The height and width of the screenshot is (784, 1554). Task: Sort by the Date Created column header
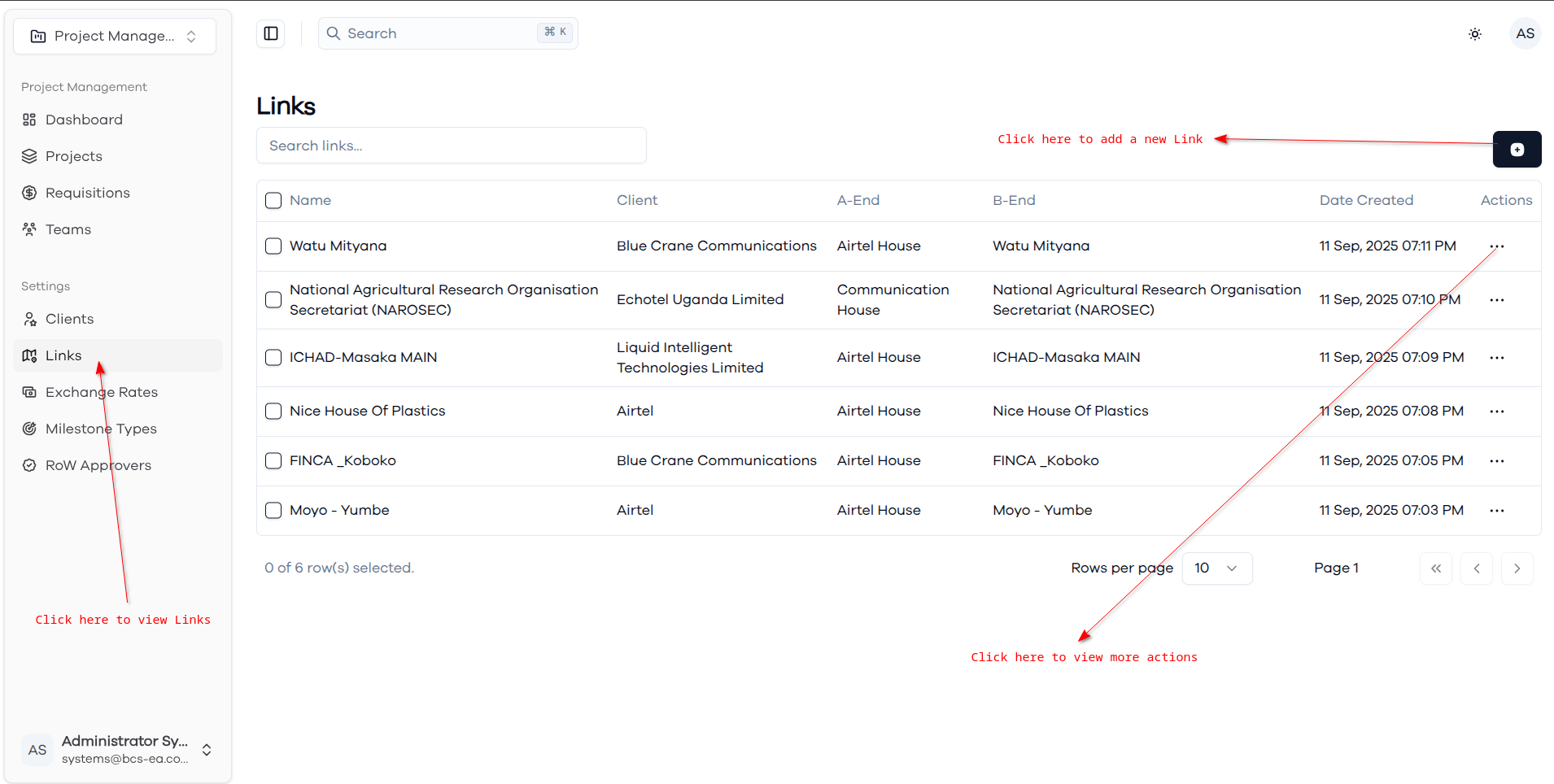1366,200
